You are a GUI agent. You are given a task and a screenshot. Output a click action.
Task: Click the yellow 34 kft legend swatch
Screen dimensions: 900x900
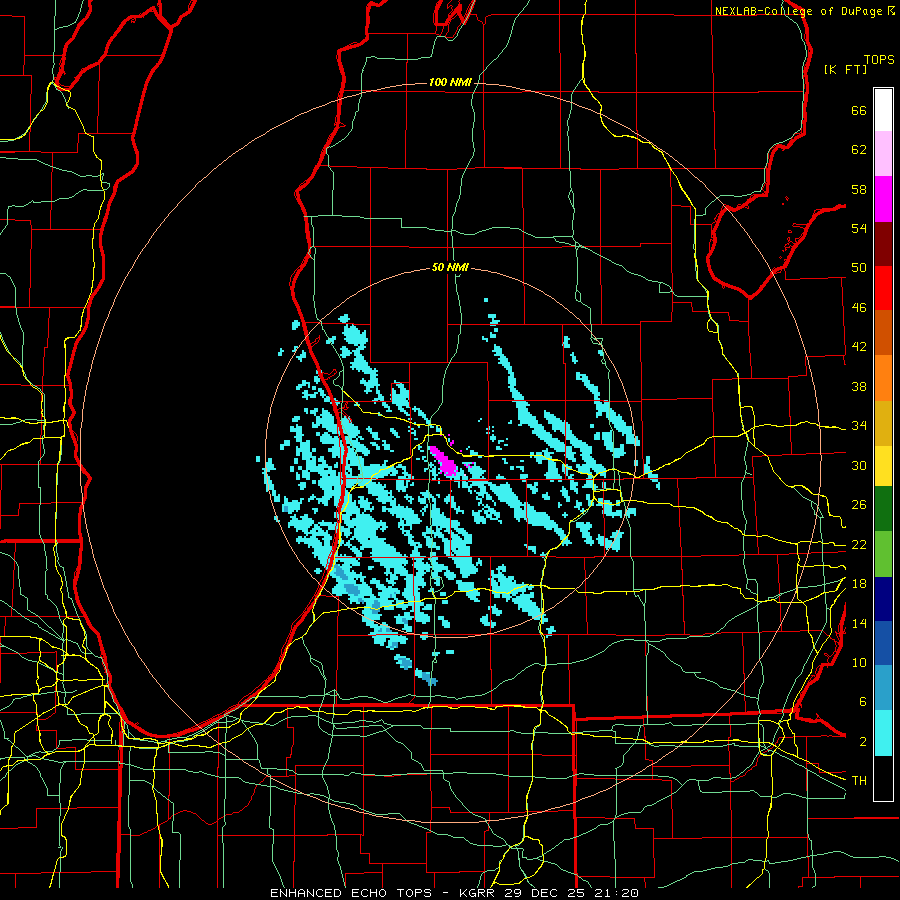click(883, 465)
